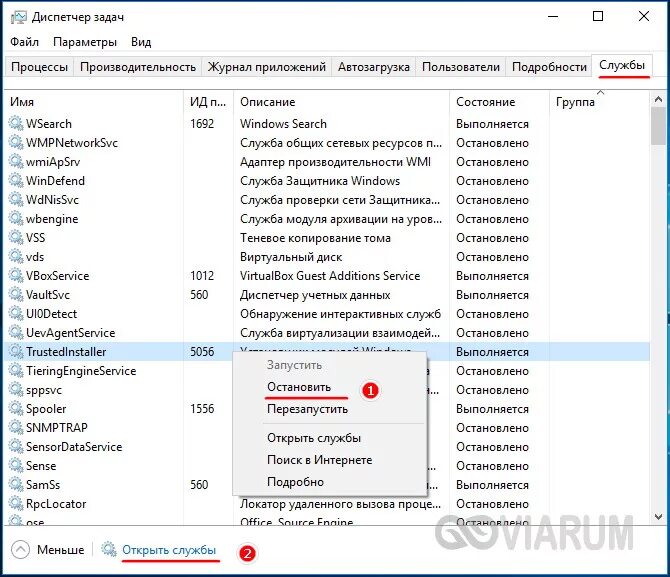
Task: Click the scrollbar down arrow
Action: [658, 517]
